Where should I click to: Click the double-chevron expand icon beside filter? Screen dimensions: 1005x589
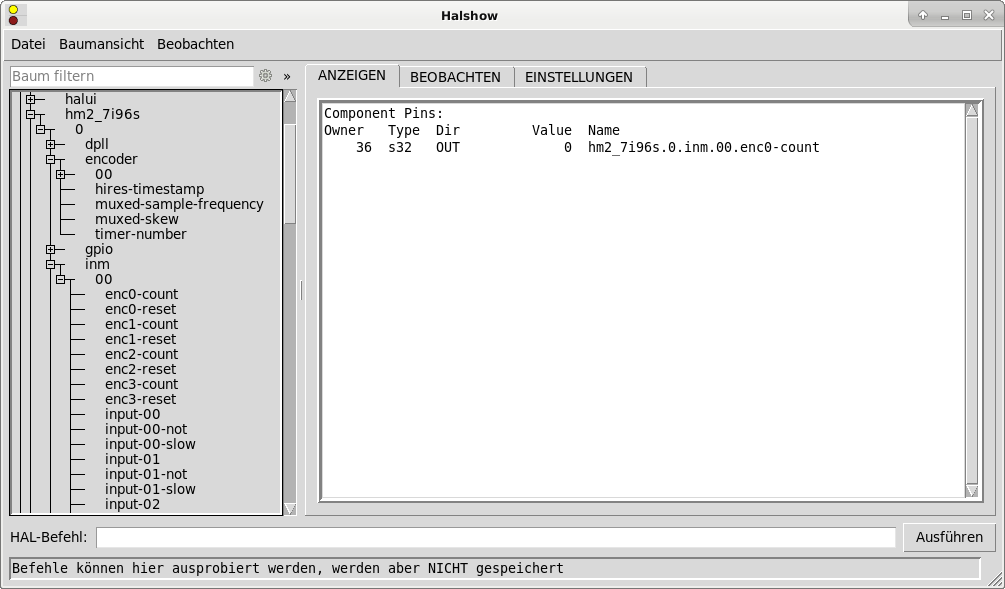point(287,76)
